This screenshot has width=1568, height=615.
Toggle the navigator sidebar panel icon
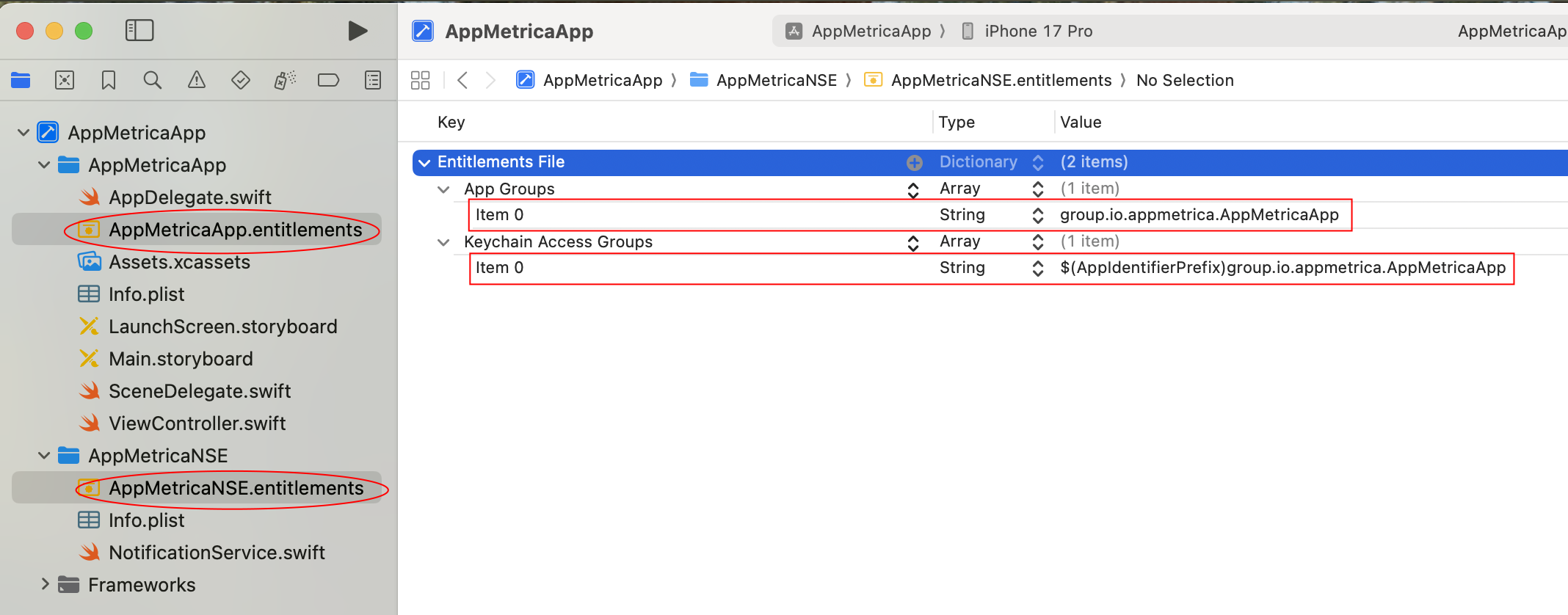pyautogui.click(x=139, y=31)
